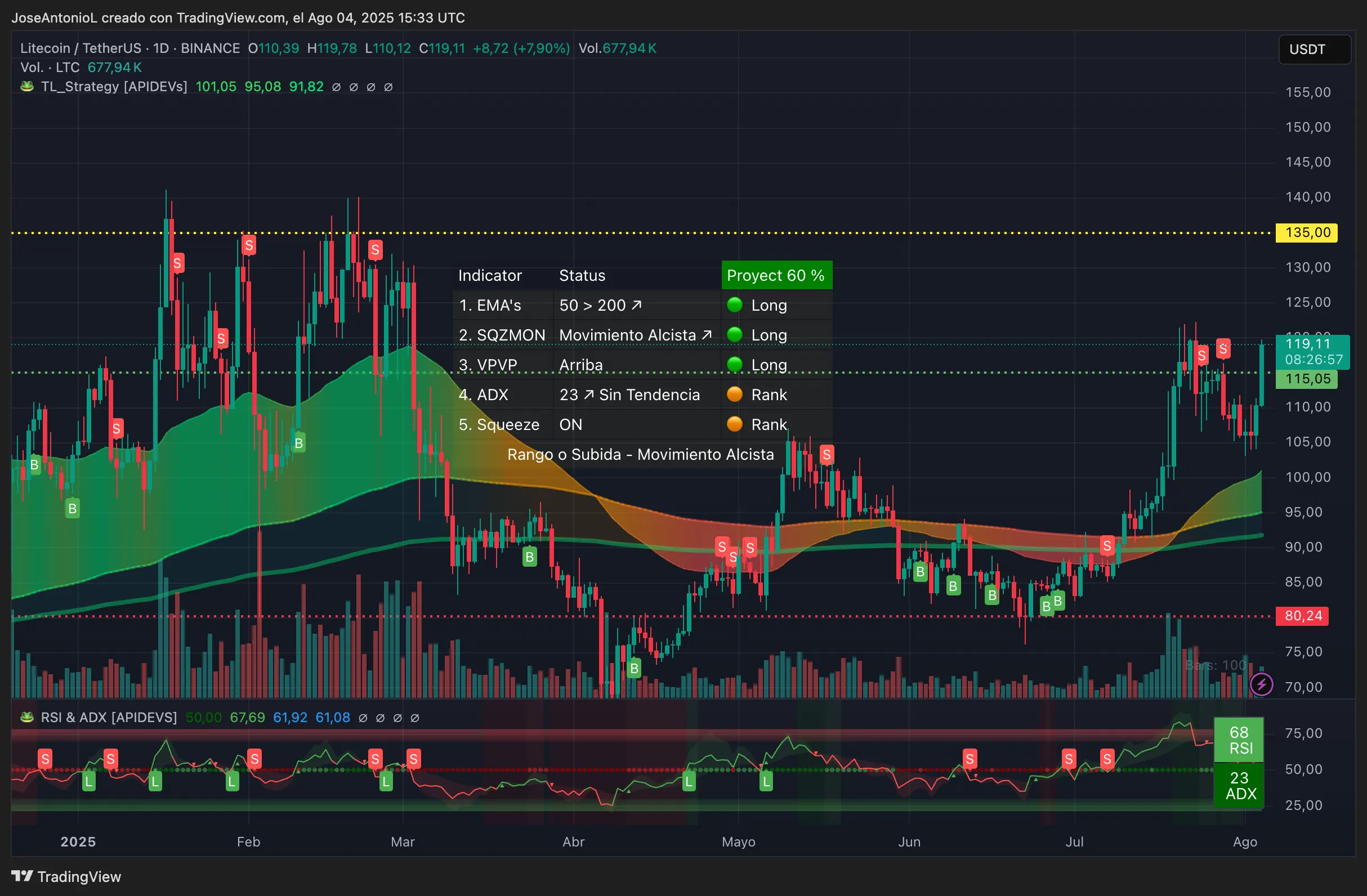This screenshot has width=1367, height=896.
Task: Click the TL_Strategy frog indicator icon
Action: (26, 87)
